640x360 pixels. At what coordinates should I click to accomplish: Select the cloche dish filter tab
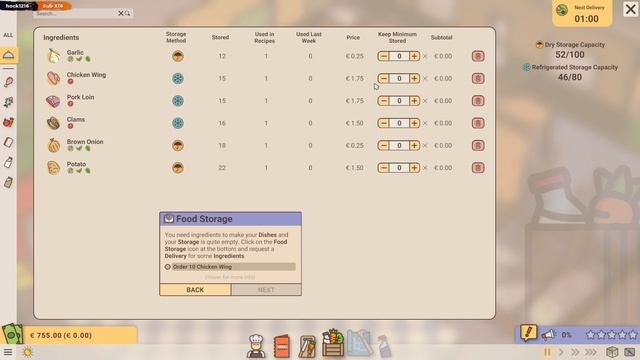point(9,55)
